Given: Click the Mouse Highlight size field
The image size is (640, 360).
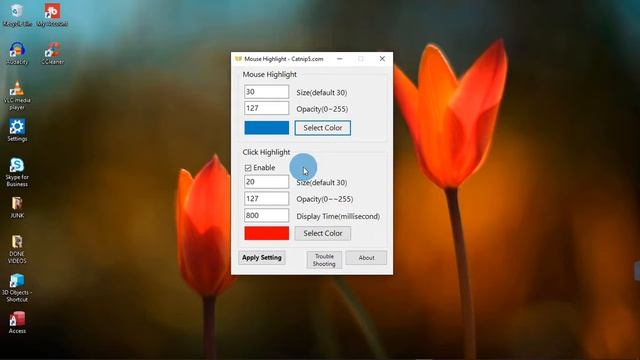Looking at the screenshot, I should (266, 92).
